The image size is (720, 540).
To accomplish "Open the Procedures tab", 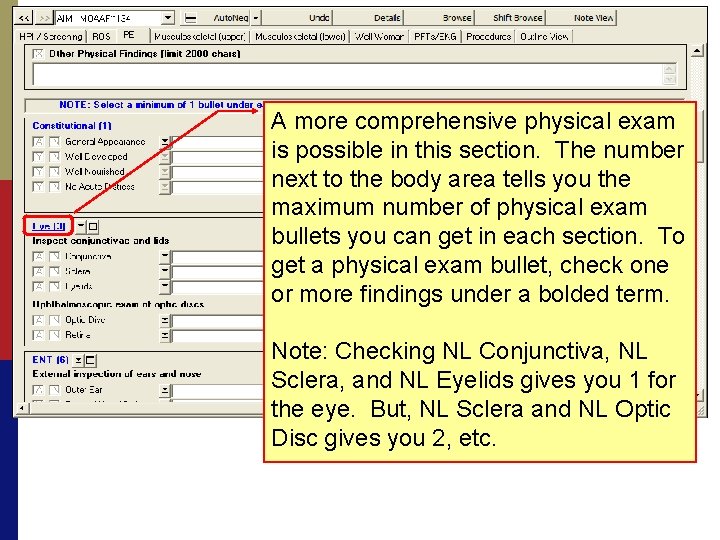I will [489, 36].
